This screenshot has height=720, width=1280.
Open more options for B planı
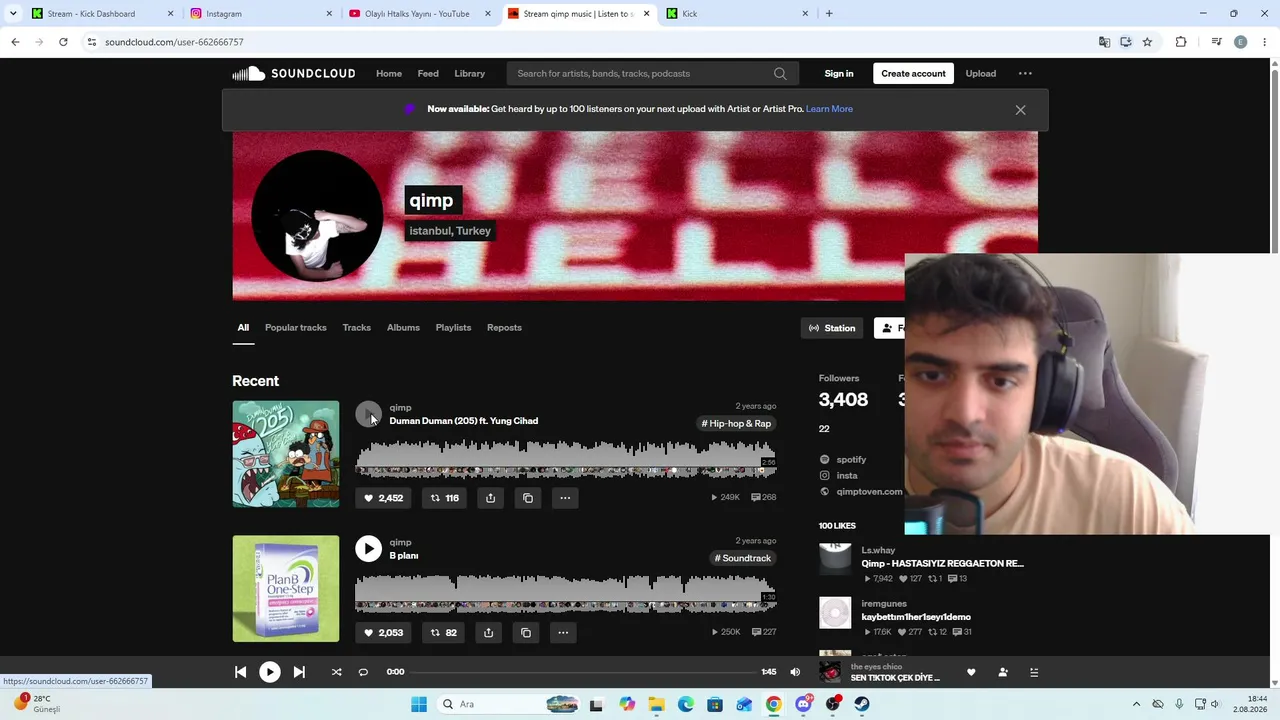[563, 632]
